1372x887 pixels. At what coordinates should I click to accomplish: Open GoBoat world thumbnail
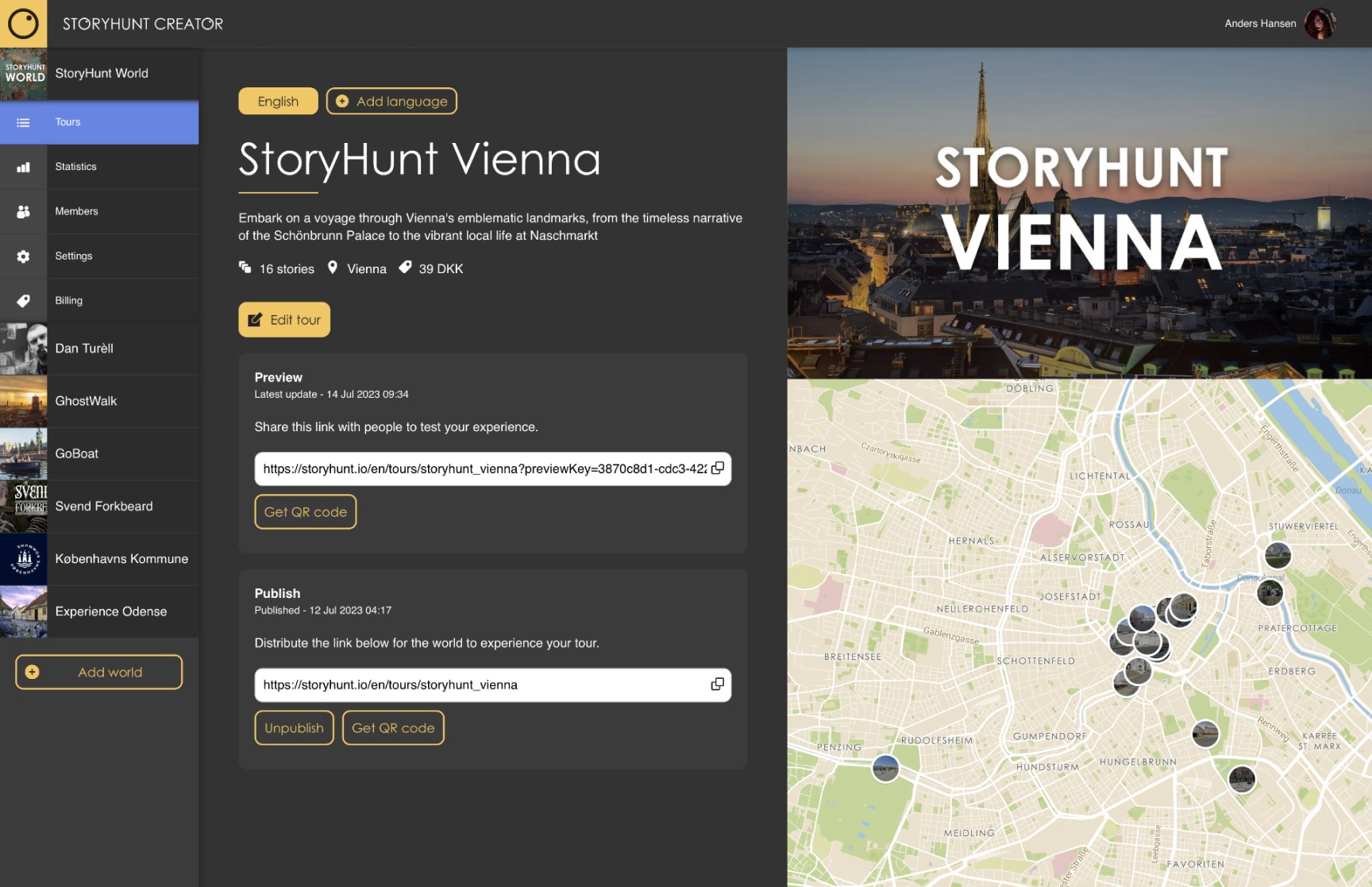[x=23, y=453]
